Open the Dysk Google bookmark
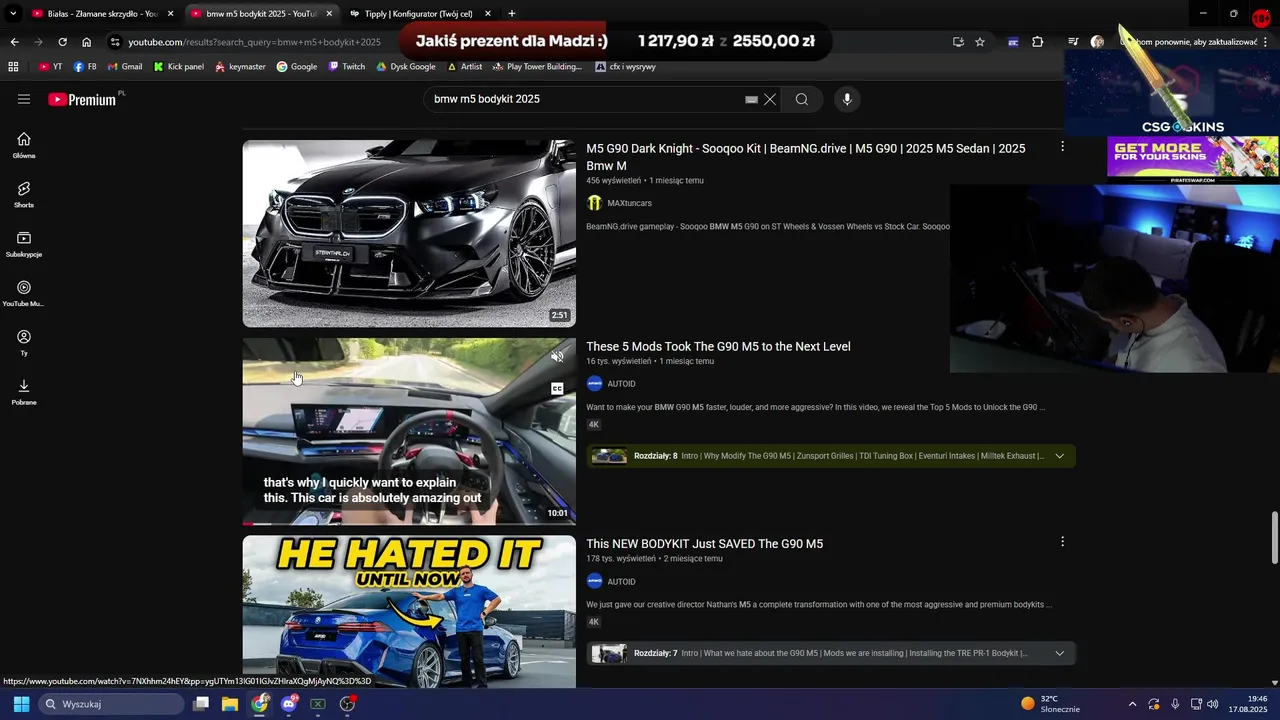 click(406, 67)
